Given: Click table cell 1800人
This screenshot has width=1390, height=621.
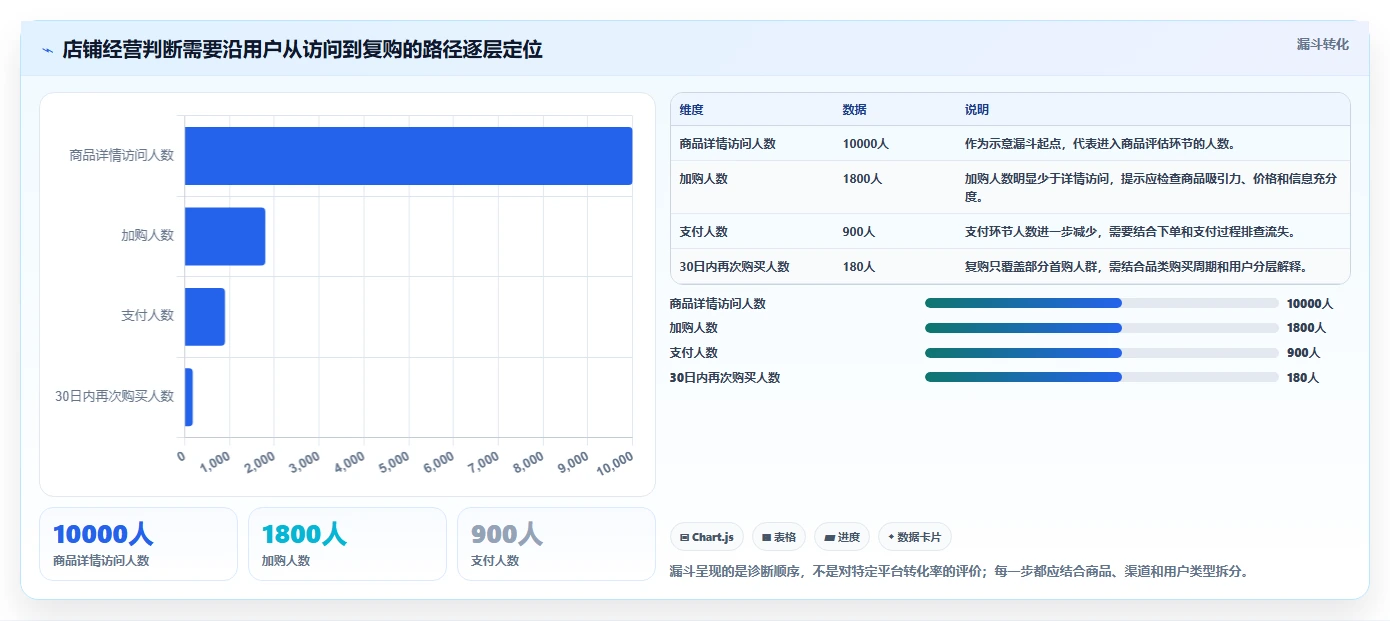Looking at the screenshot, I should 862,179.
